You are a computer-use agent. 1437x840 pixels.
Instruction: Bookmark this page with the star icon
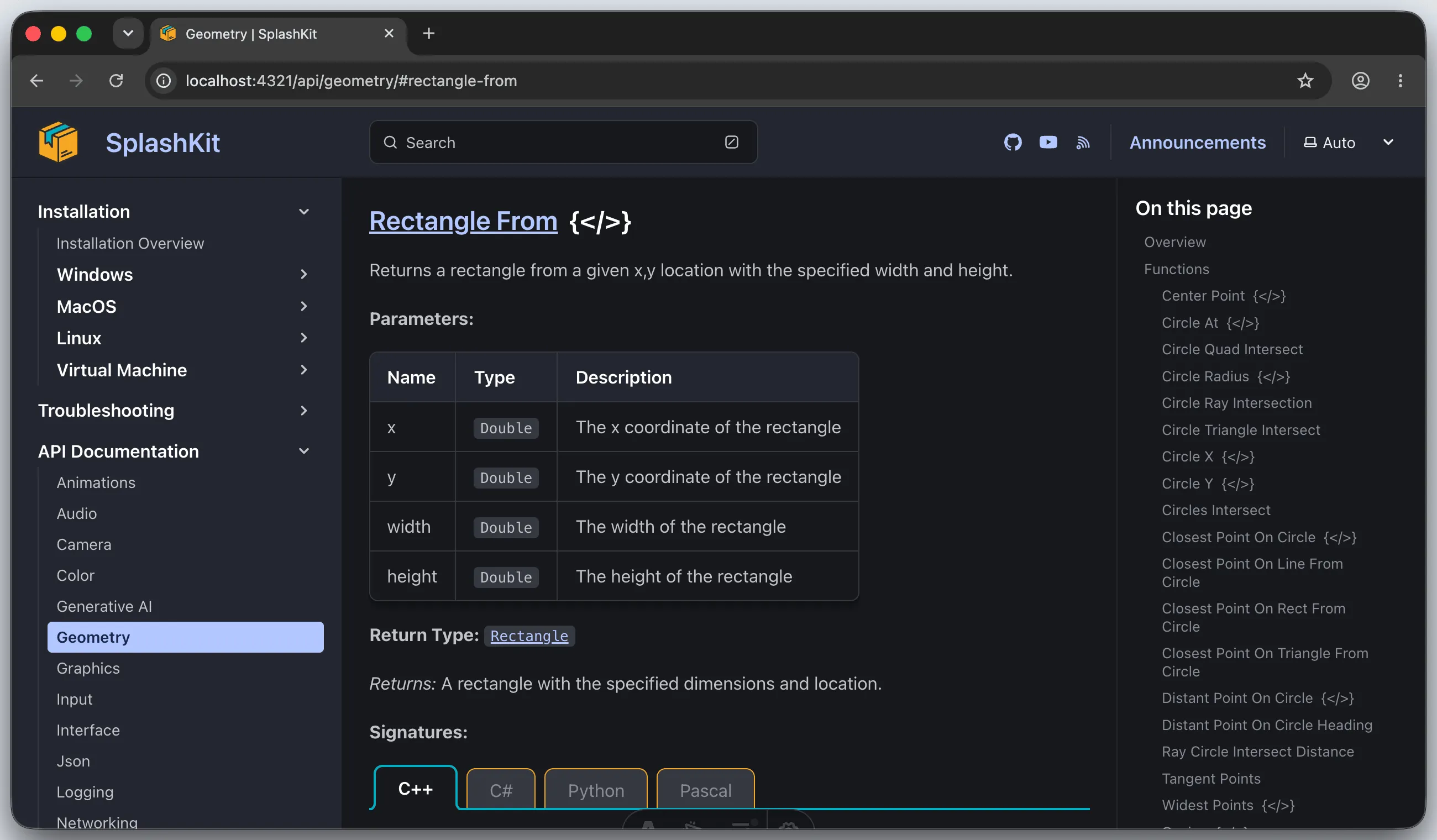1305,81
